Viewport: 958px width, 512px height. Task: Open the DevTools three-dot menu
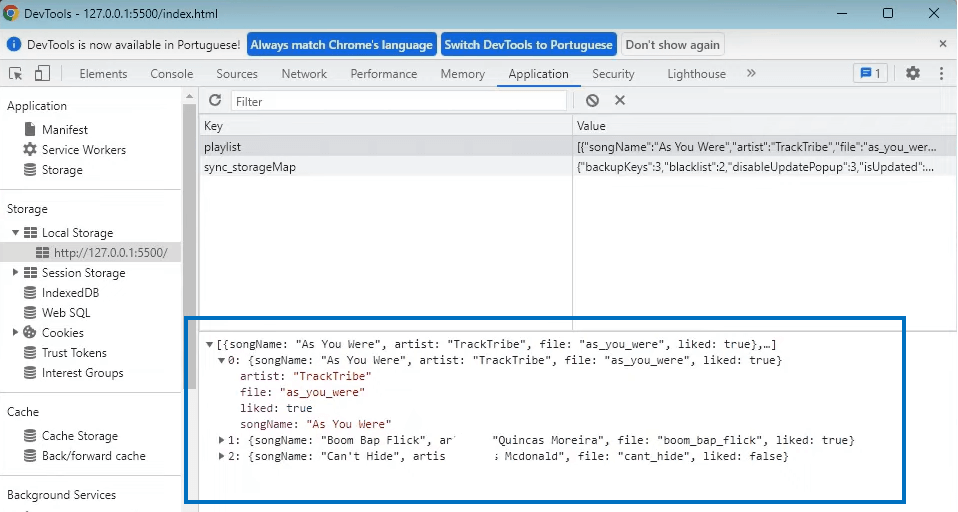(941, 73)
